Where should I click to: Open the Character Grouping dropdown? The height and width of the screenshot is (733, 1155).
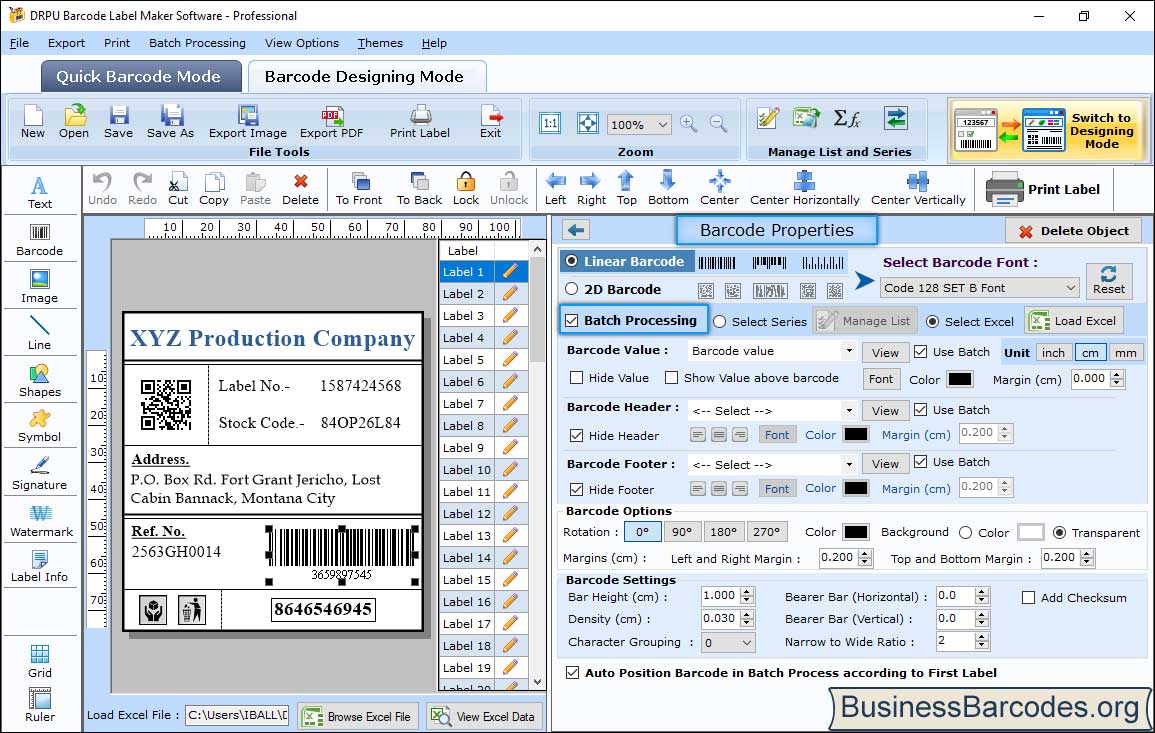point(728,642)
